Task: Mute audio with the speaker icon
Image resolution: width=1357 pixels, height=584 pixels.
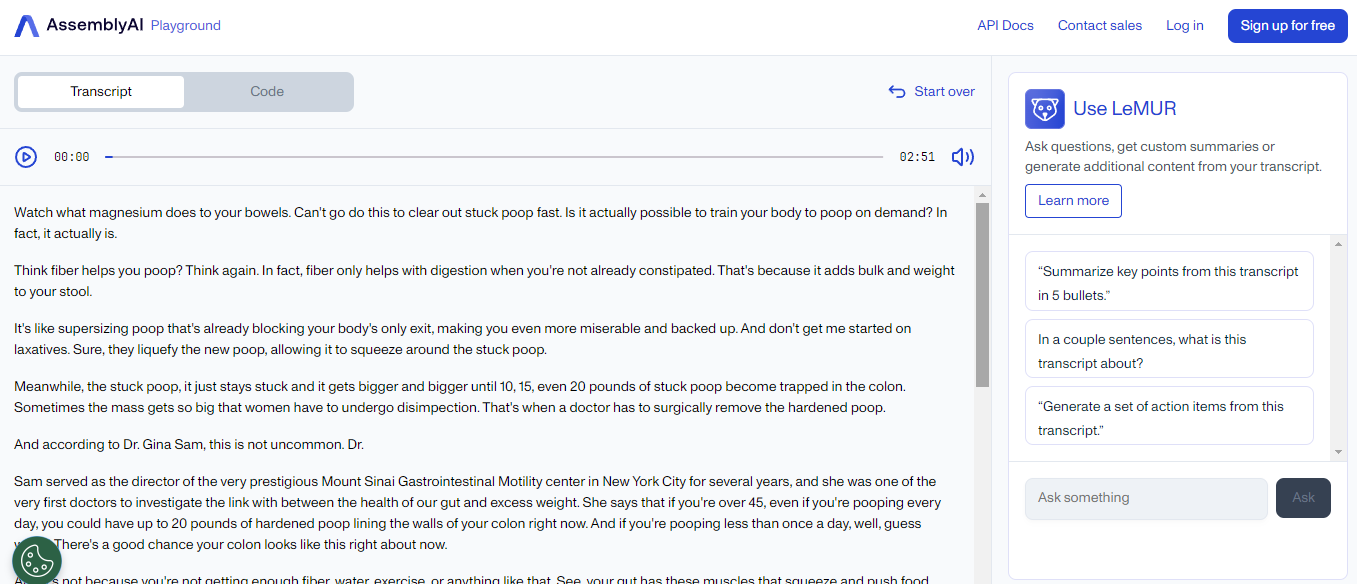Action: [x=962, y=157]
